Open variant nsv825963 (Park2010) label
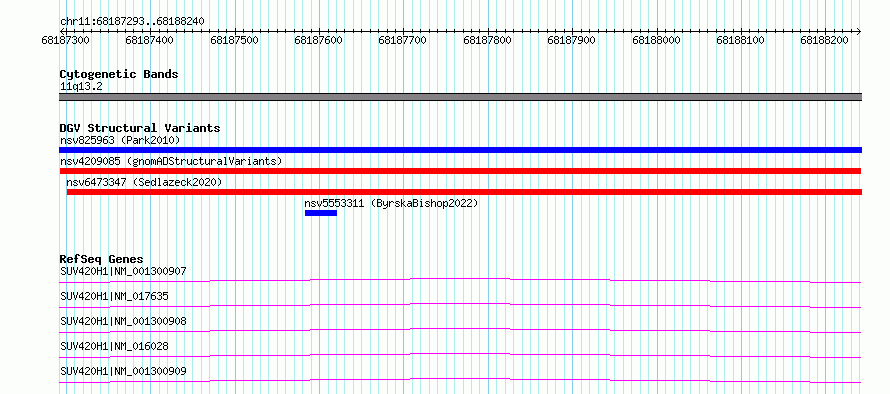This screenshot has width=890, height=394. pos(120,140)
